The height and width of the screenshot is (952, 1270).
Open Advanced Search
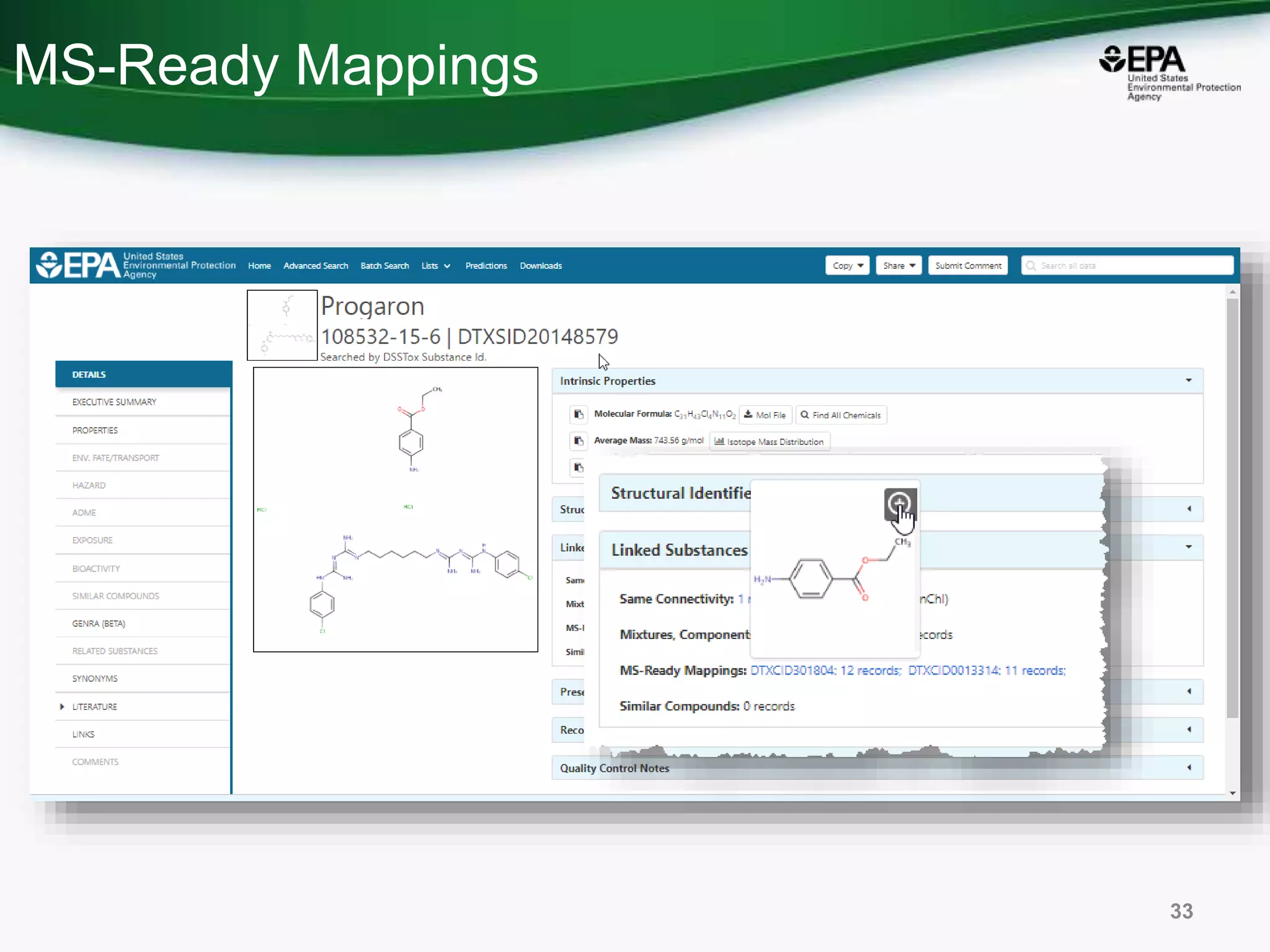coord(316,266)
